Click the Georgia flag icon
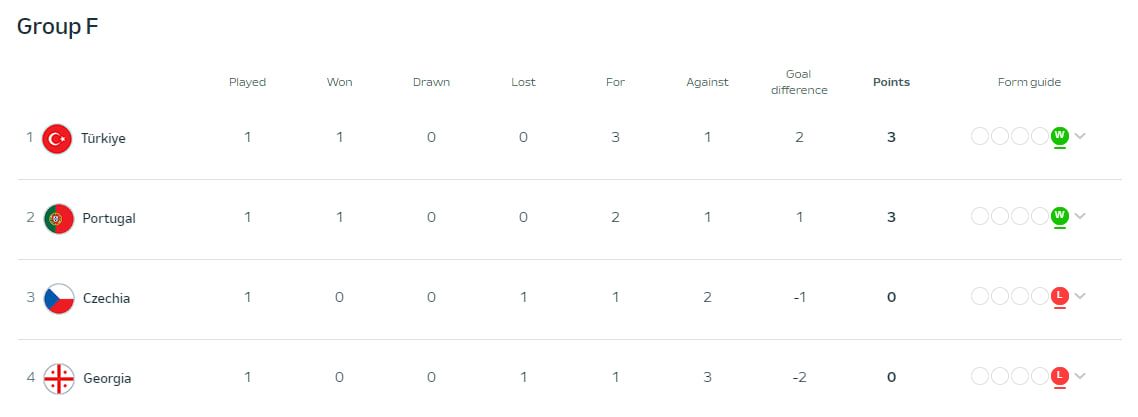The height and width of the screenshot is (417, 1138). 59,378
